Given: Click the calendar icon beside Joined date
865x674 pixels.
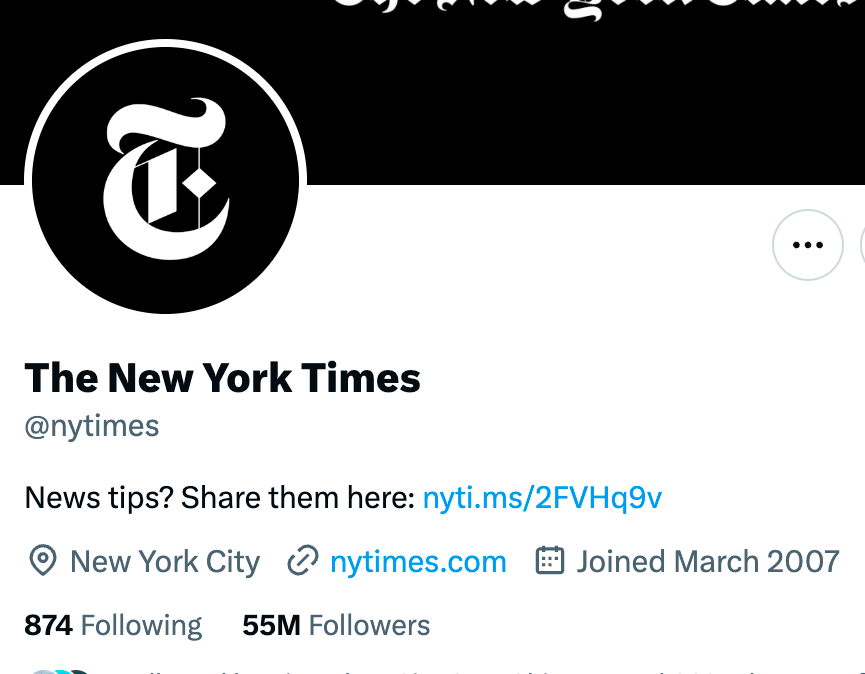Looking at the screenshot, I should pyautogui.click(x=549, y=560).
